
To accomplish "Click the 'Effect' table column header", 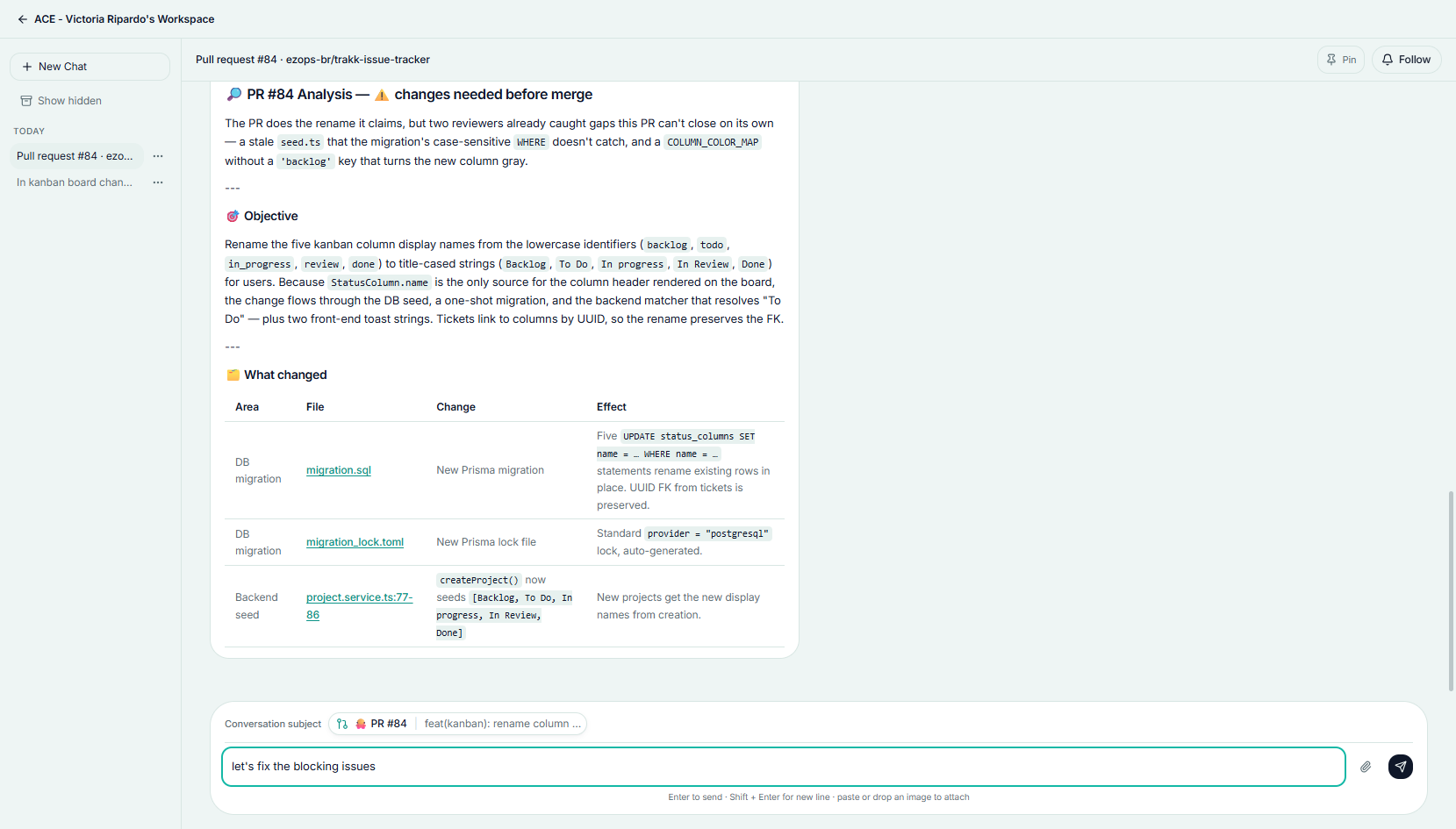I will (x=612, y=407).
